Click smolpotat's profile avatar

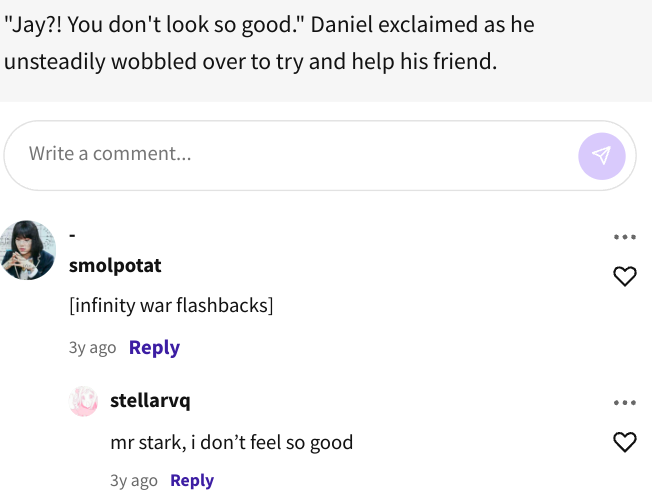(27, 249)
